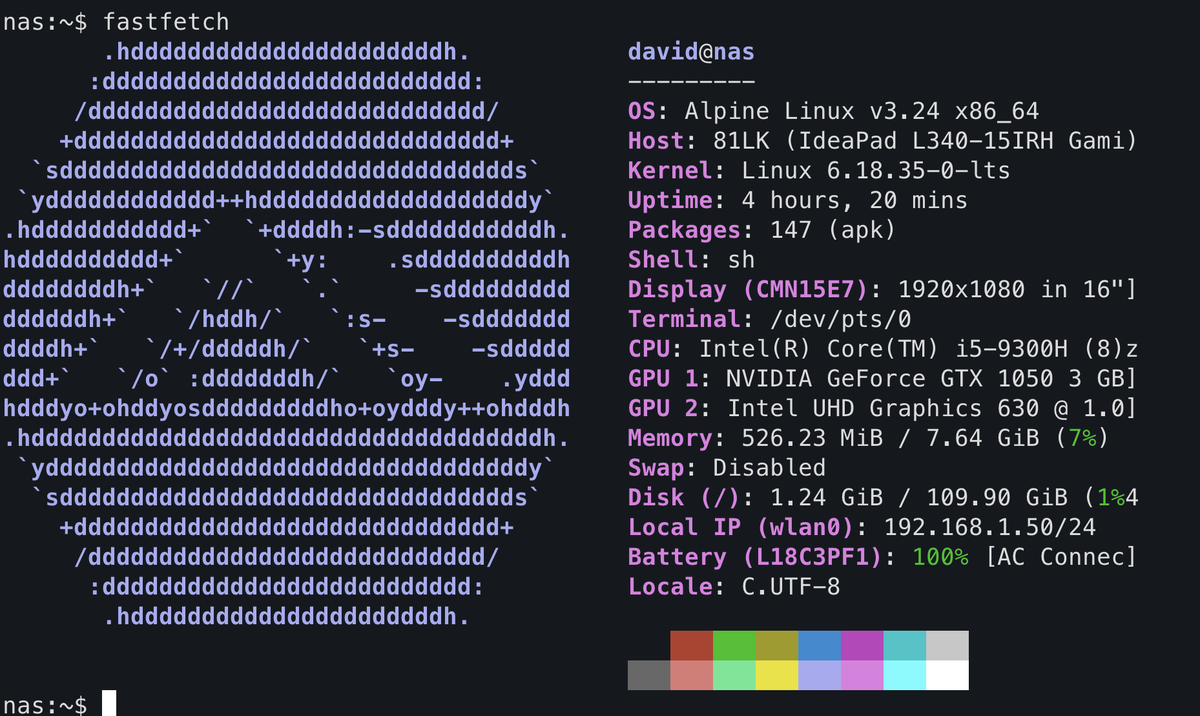Viewport: 1200px width, 716px height.
Task: Click the GPU 2 line Intel UHD Graphics 630
Action: click(x=883, y=409)
